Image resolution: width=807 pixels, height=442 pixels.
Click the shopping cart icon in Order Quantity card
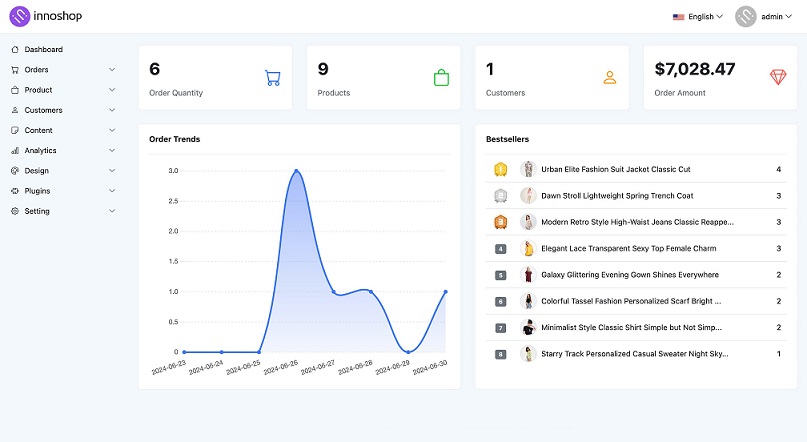(x=272, y=77)
